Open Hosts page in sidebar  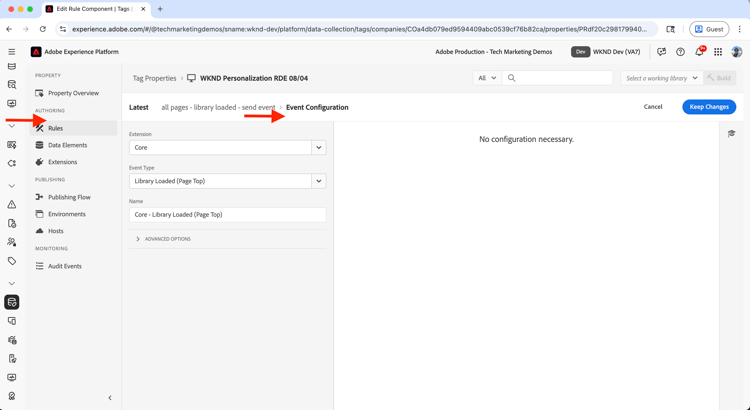[55, 231]
